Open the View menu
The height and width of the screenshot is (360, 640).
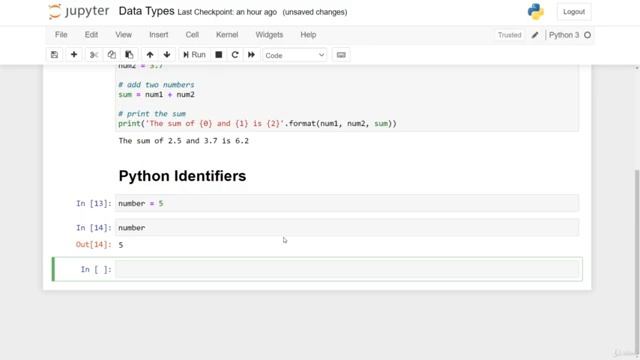pos(123,35)
